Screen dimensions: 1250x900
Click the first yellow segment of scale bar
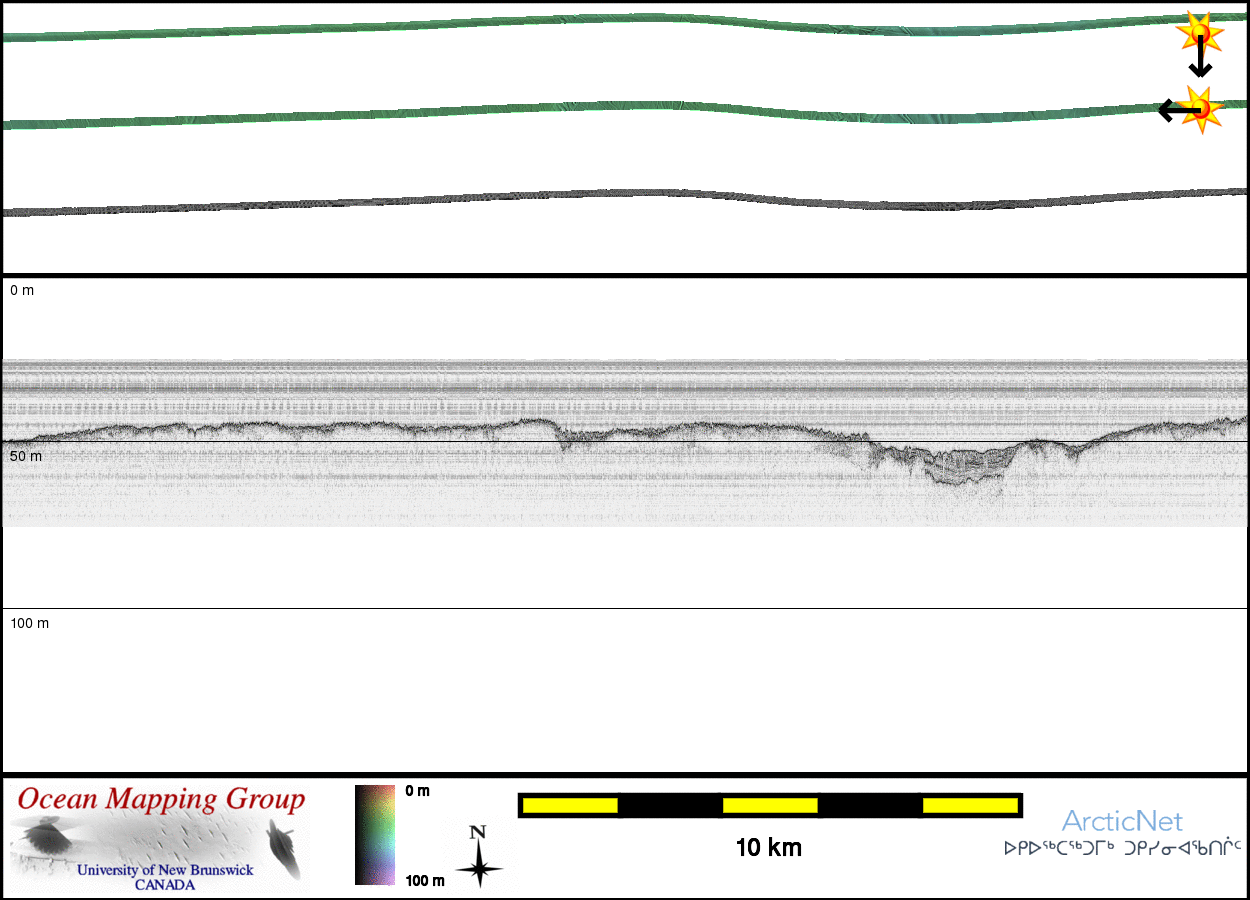point(569,805)
